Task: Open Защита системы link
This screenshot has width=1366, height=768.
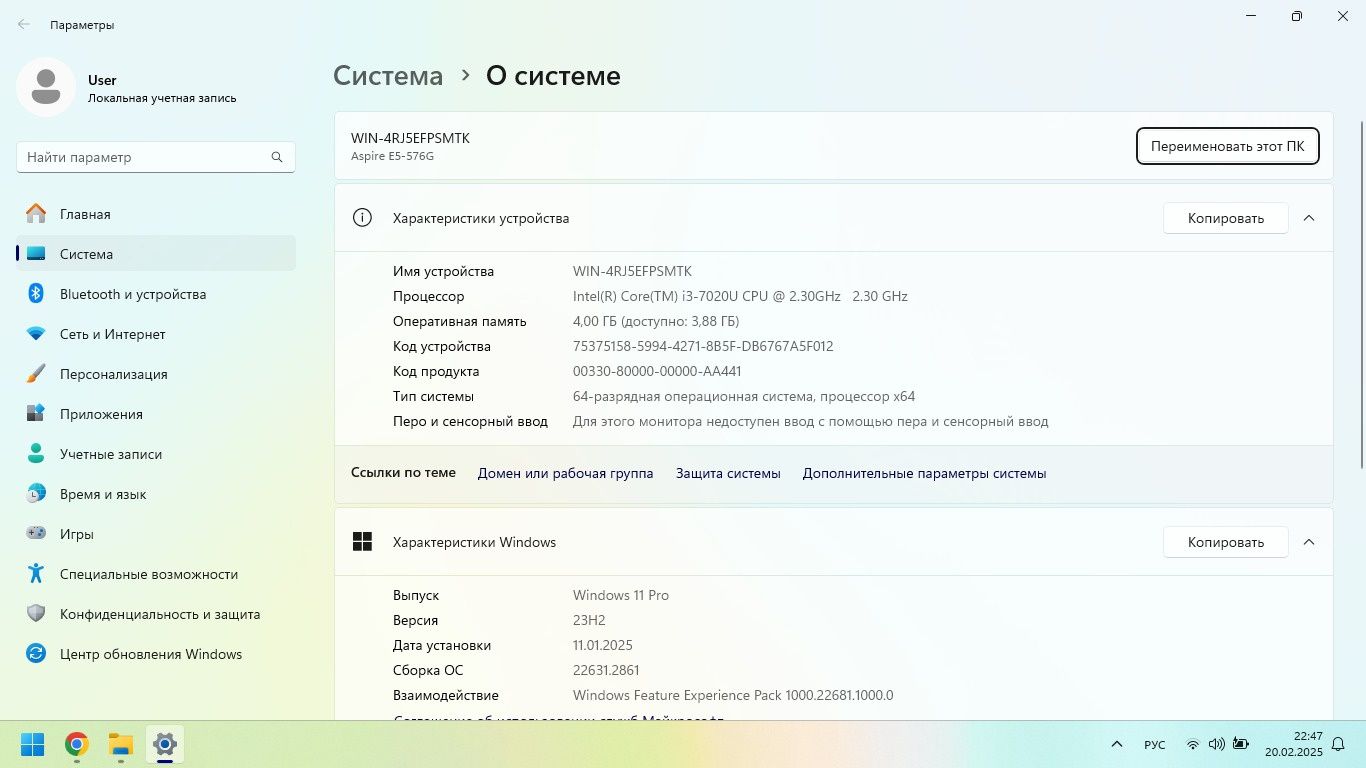Action: 728,473
